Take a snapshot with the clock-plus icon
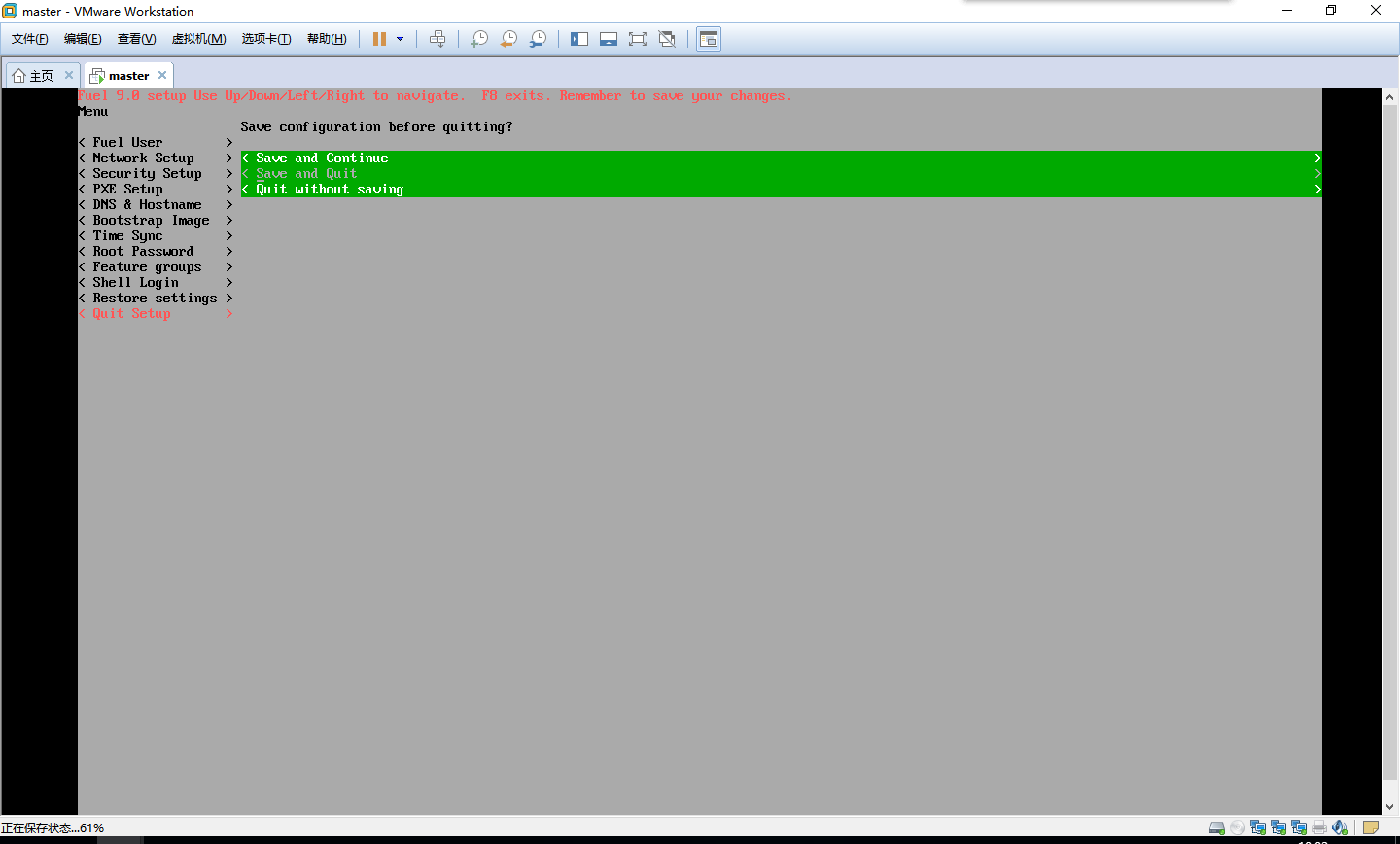 pyautogui.click(x=479, y=39)
